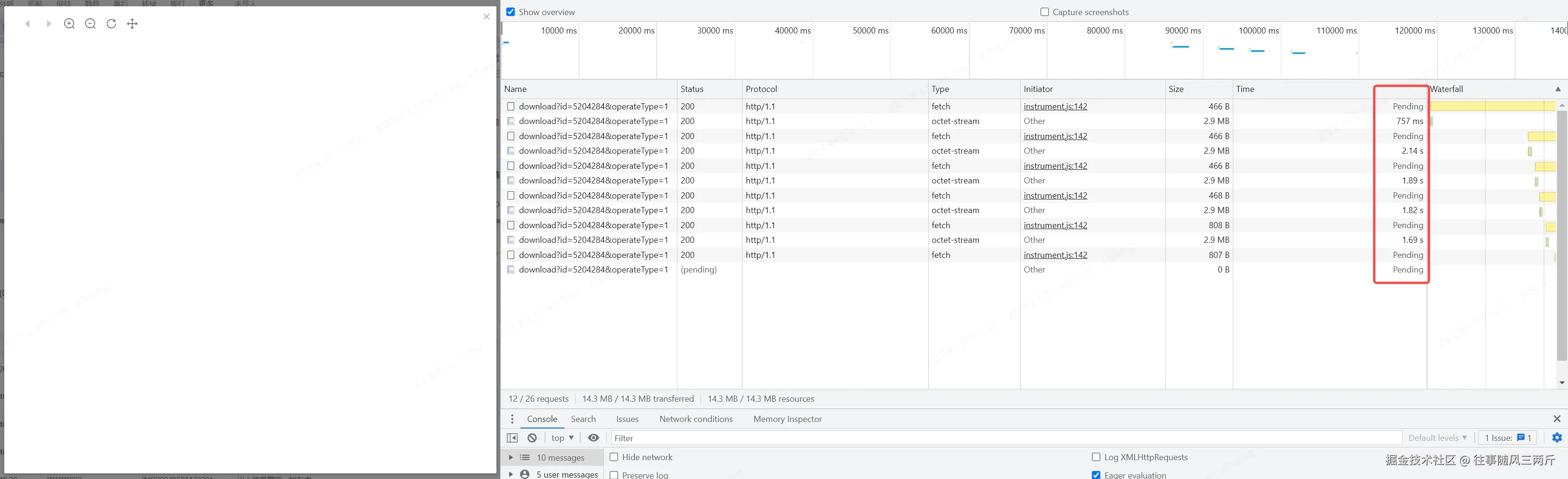Viewport: 1568px width, 479px height.
Task: Turn on Log XMLHttpRequests
Action: [x=1096, y=457]
